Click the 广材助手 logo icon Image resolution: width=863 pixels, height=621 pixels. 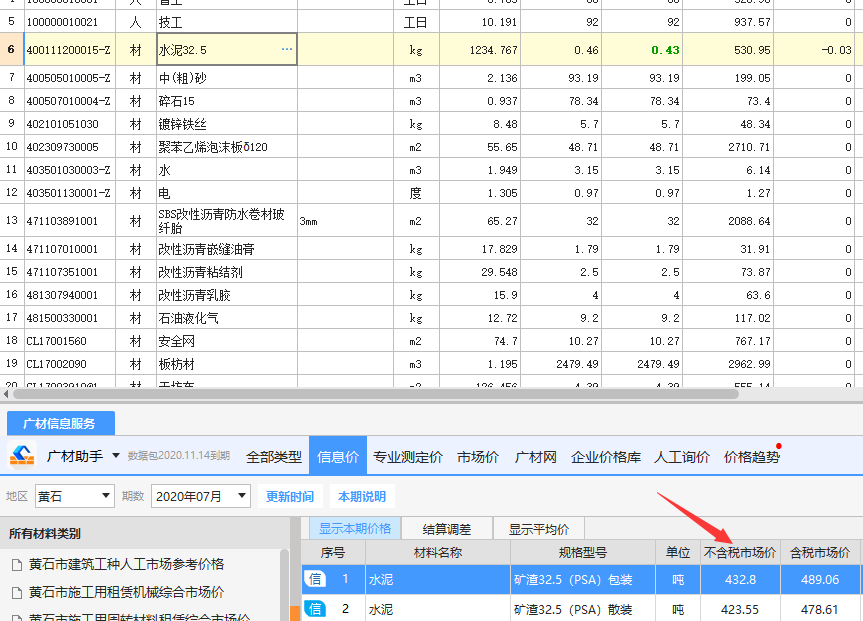point(22,455)
